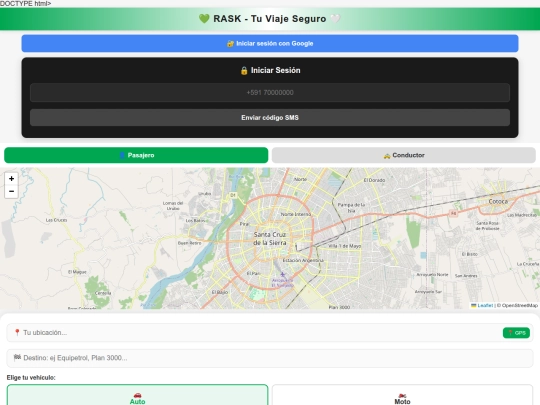Zoom out on the map
The image size is (540, 405).
pos(11,191)
